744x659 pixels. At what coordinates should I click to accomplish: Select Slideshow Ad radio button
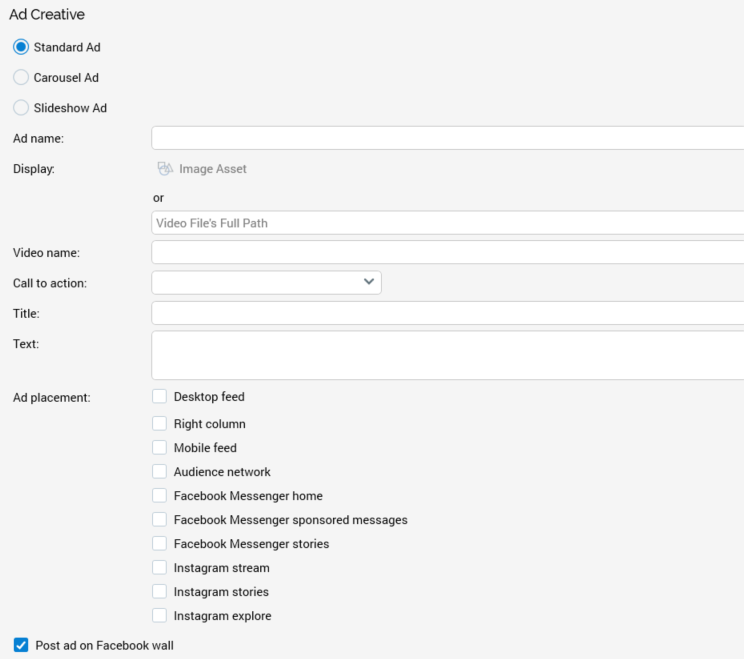tap(21, 108)
